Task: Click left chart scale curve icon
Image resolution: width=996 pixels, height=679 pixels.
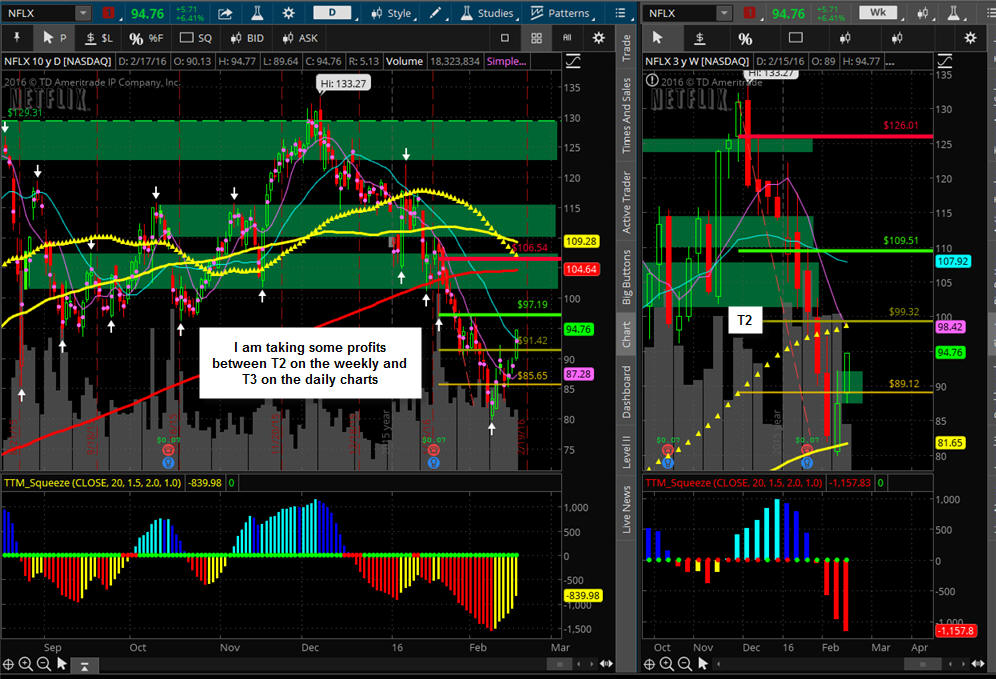Action: point(573,62)
